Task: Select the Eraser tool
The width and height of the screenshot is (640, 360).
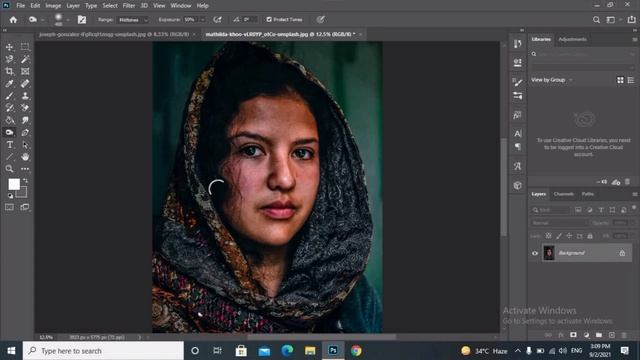Action: tap(25, 108)
